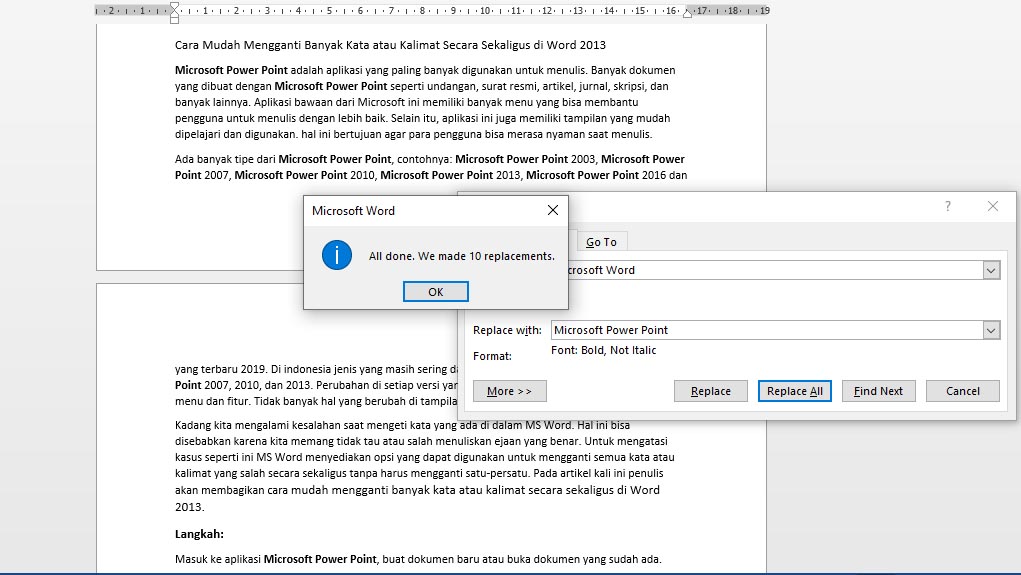Cancel the Find and Replace dialog
This screenshot has width=1021, height=575.
tap(962, 391)
